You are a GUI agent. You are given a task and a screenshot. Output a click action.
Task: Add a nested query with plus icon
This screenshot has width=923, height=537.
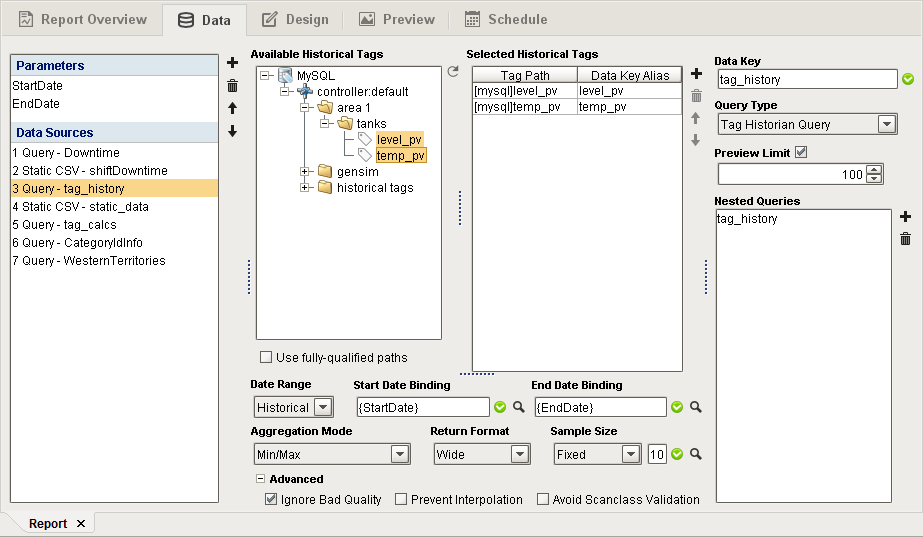point(905,217)
